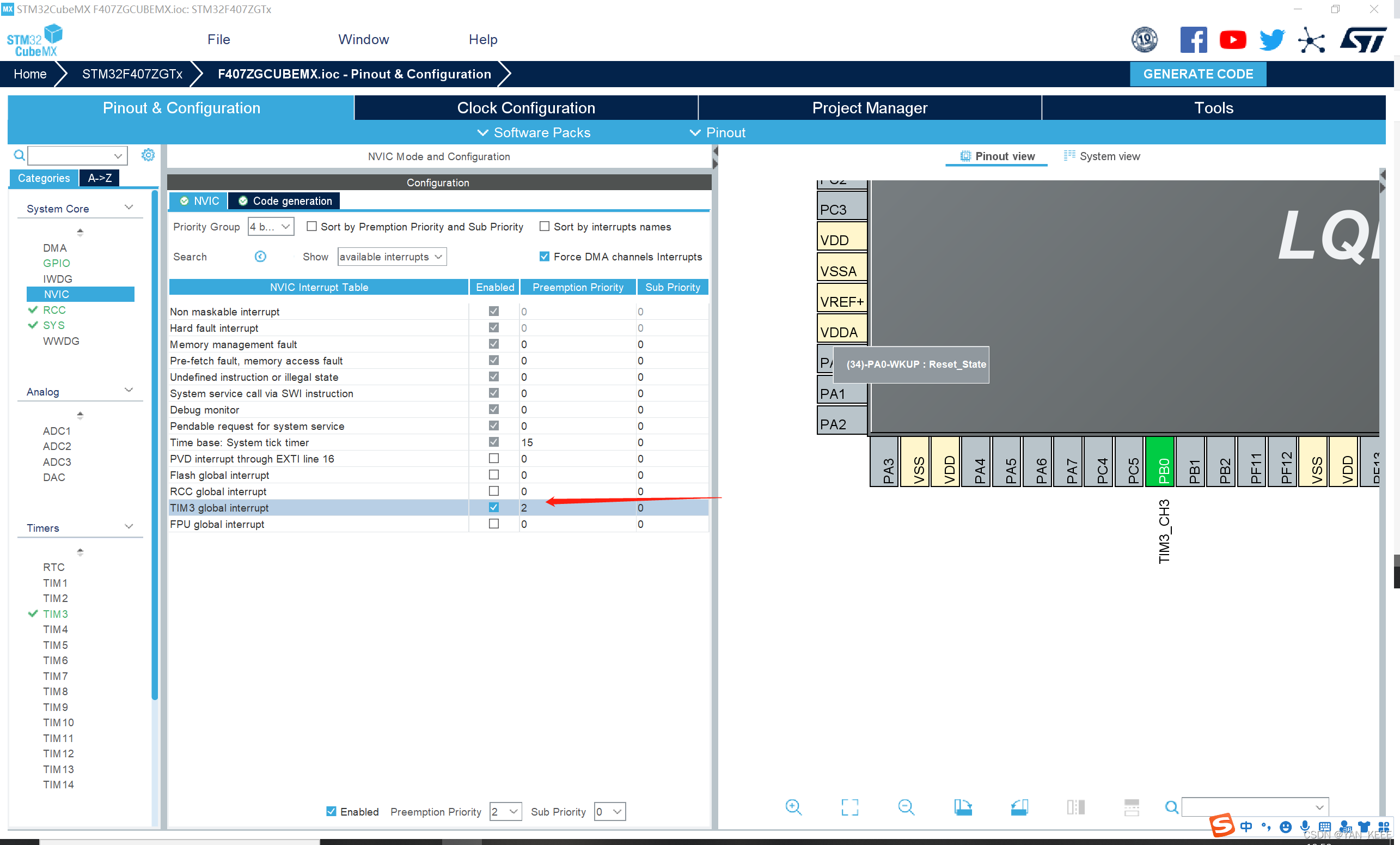Open the Priority Group dropdown

pyautogui.click(x=271, y=226)
